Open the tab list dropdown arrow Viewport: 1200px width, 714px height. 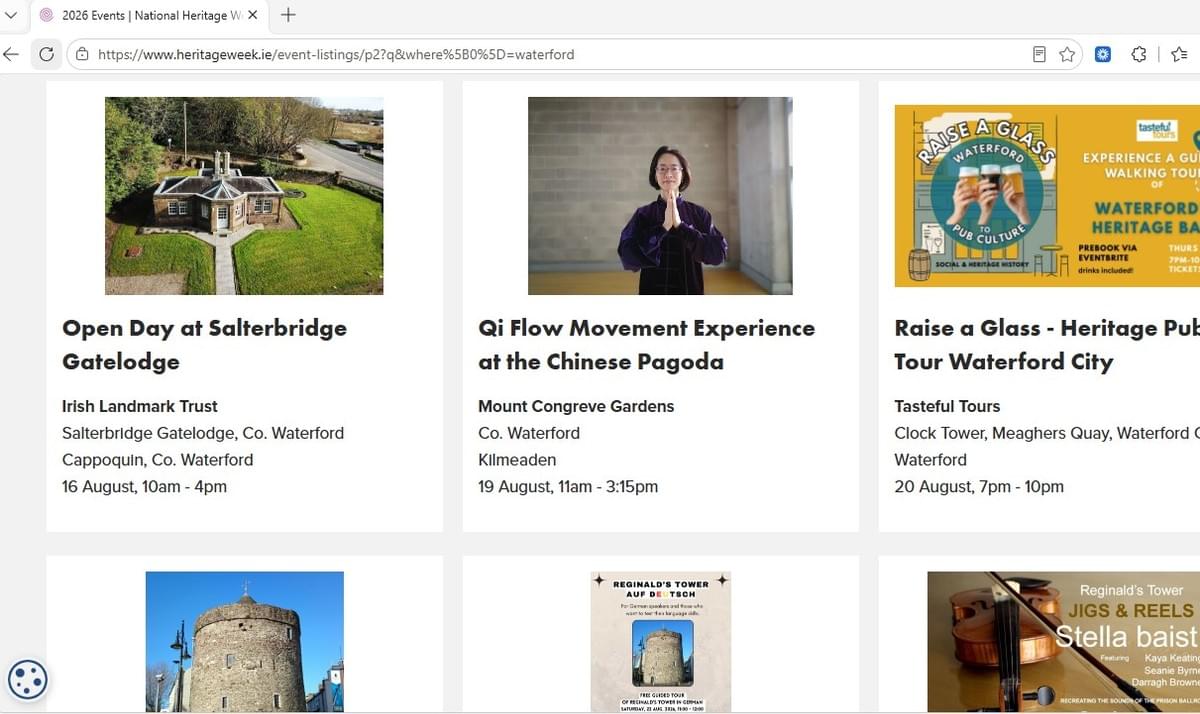click(11, 15)
